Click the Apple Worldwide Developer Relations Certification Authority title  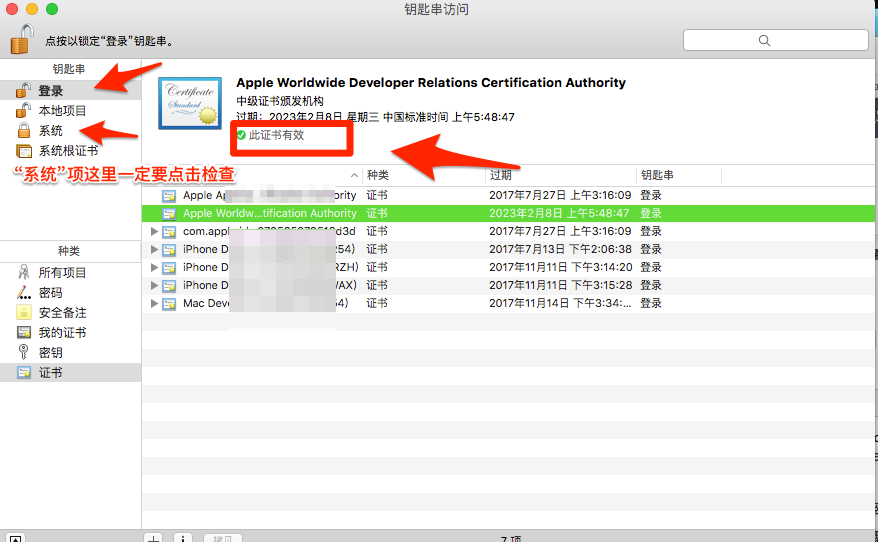(431, 82)
